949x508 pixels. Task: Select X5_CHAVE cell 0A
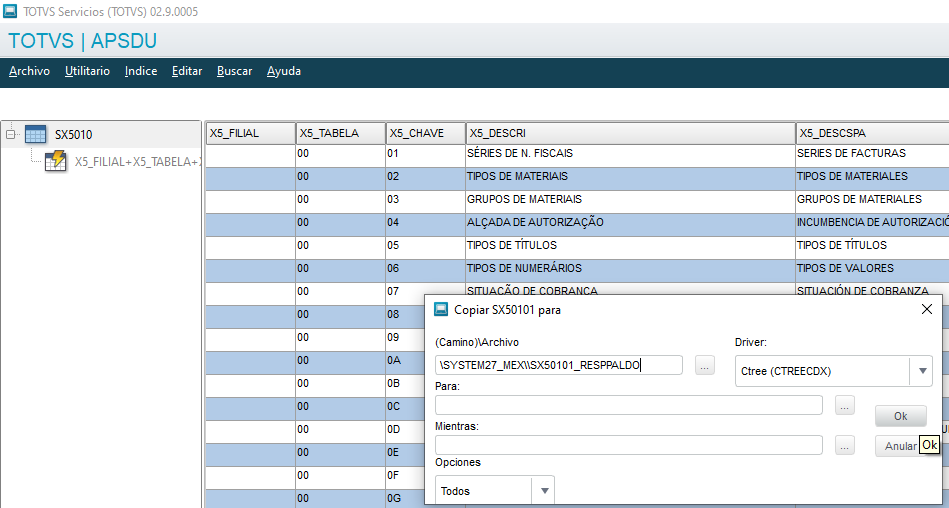[406, 363]
